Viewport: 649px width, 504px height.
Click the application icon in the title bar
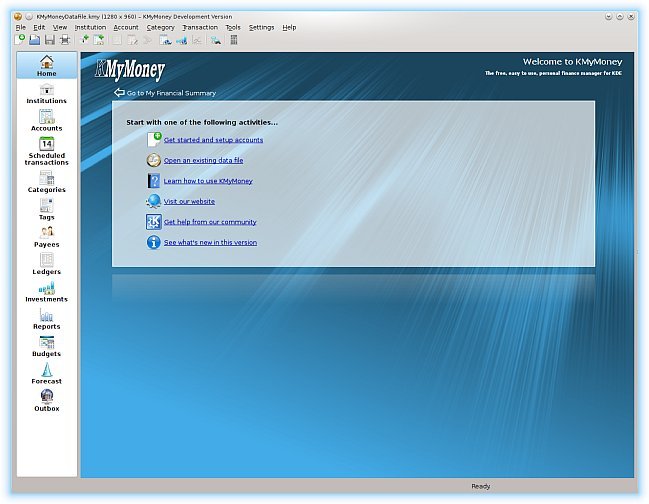pyautogui.click(x=17, y=17)
